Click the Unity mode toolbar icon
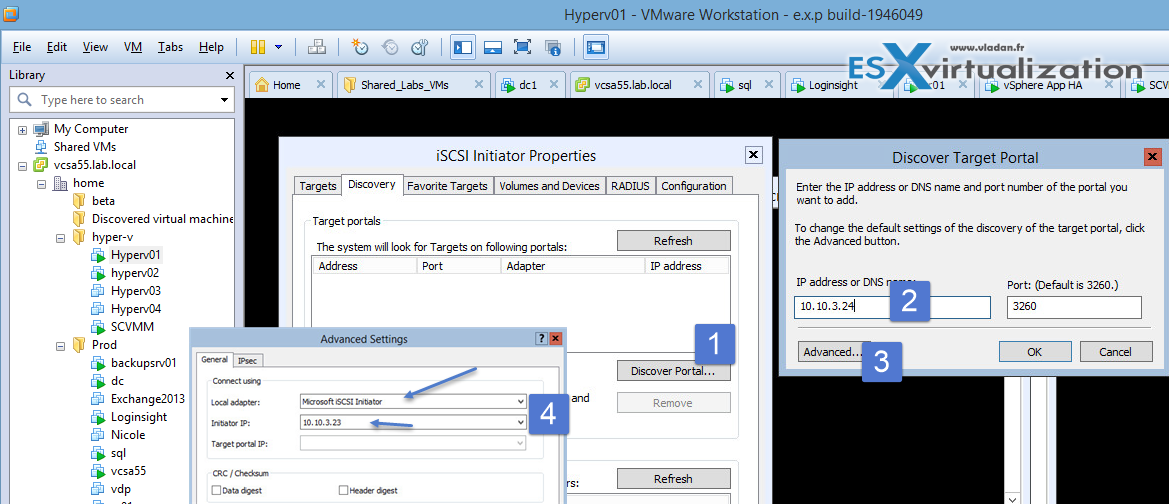Viewport: 1169px width, 504px height. pyautogui.click(x=552, y=47)
